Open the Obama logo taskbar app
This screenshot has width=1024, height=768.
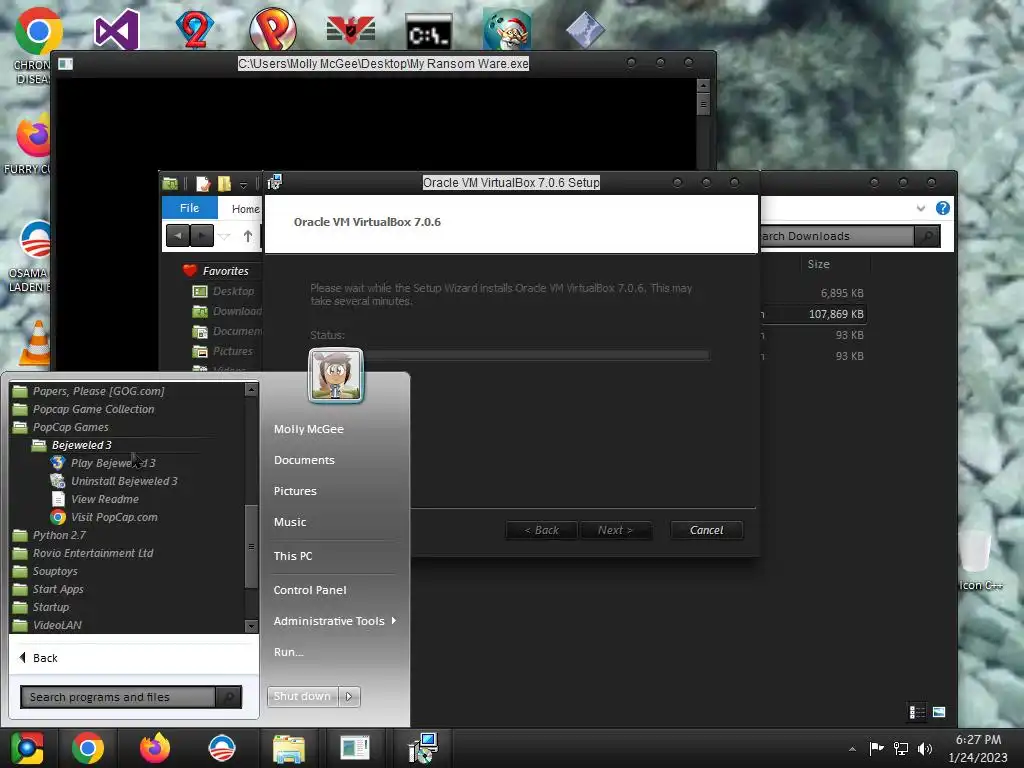coord(221,748)
